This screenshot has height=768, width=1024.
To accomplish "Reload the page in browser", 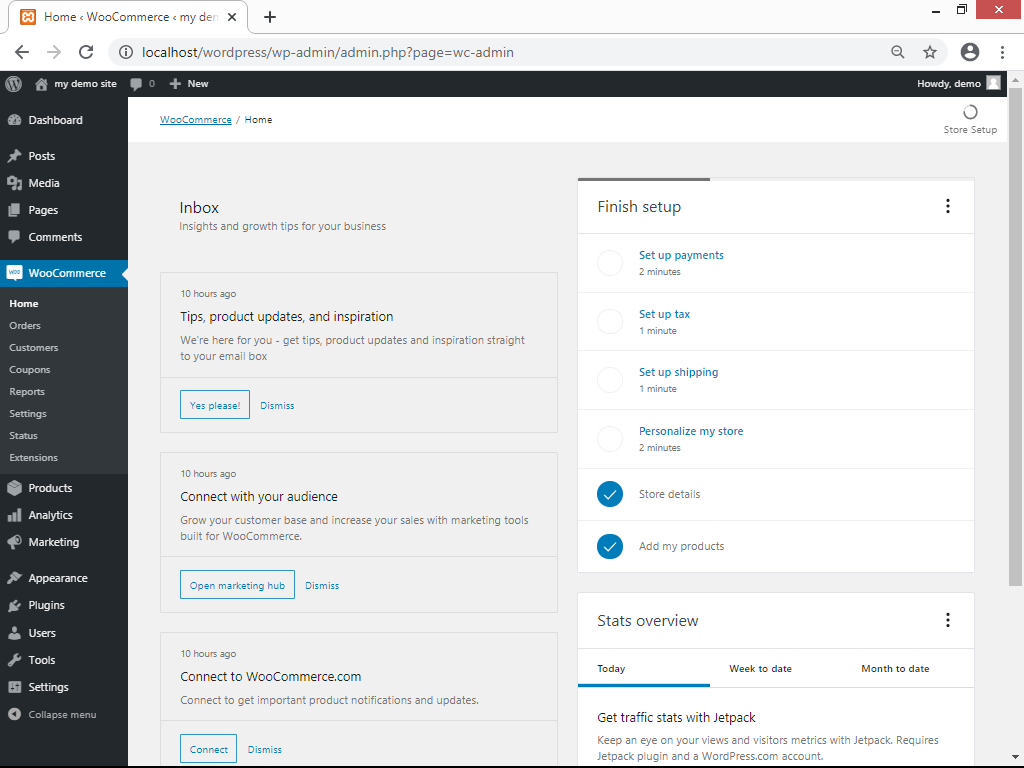I will (x=86, y=52).
